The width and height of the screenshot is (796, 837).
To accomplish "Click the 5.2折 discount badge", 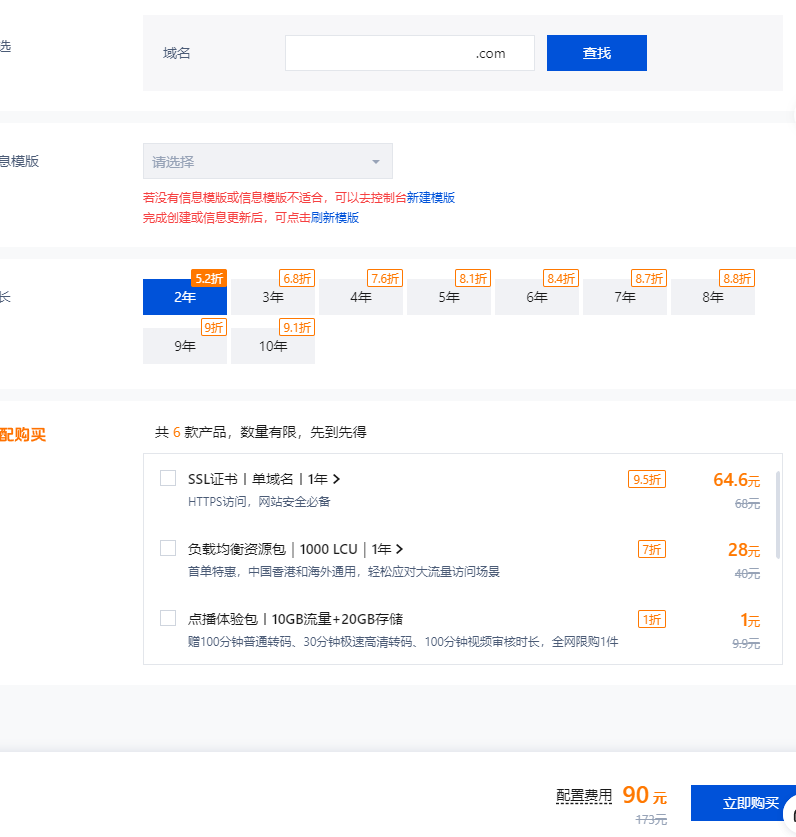I will tap(209, 278).
